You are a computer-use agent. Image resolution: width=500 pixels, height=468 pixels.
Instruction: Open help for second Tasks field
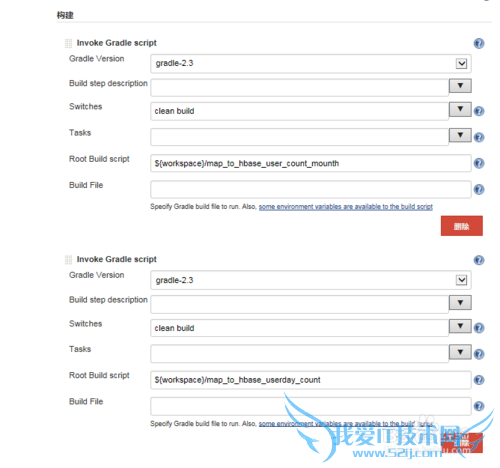coord(479,354)
